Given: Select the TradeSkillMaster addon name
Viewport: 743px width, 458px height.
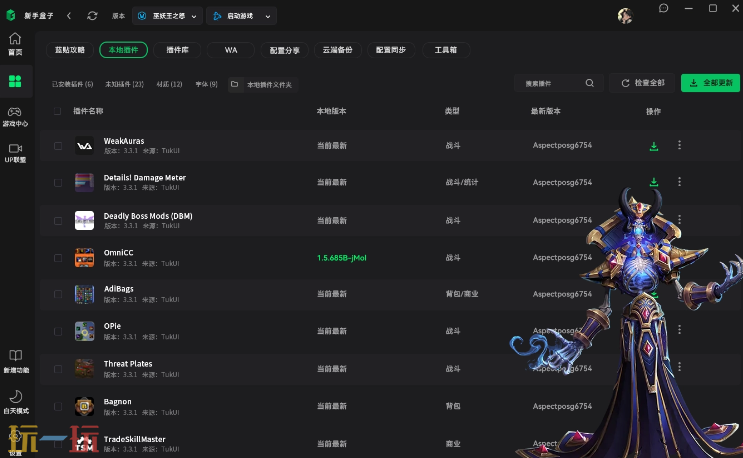Looking at the screenshot, I should click(135, 439).
